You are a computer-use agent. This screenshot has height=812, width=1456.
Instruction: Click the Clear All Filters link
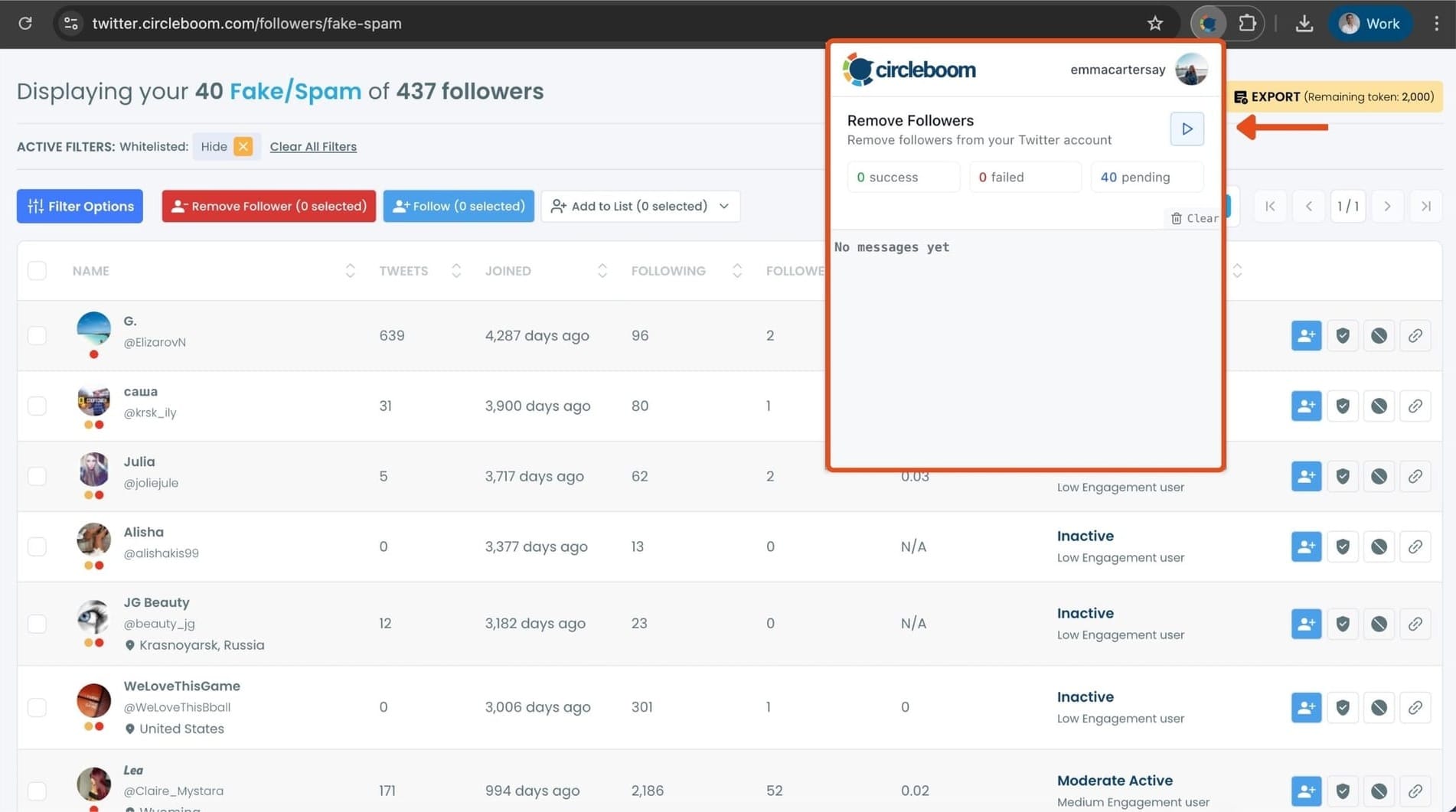[313, 146]
